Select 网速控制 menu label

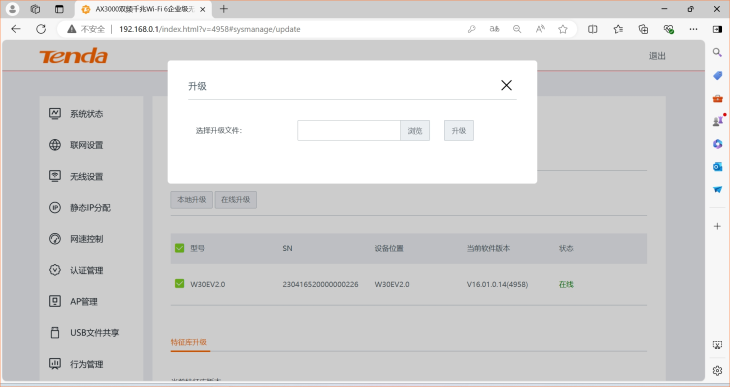tap(87, 239)
